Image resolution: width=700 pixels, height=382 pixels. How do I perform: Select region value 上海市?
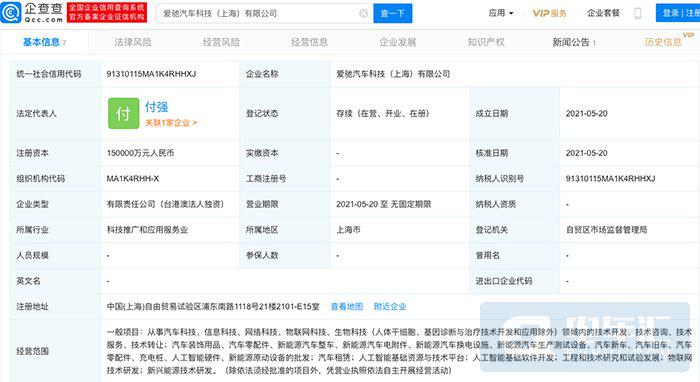348,230
